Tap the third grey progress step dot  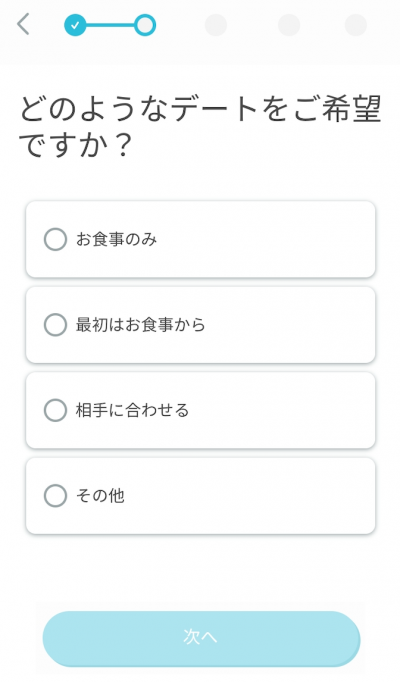pyautogui.click(x=216, y=25)
